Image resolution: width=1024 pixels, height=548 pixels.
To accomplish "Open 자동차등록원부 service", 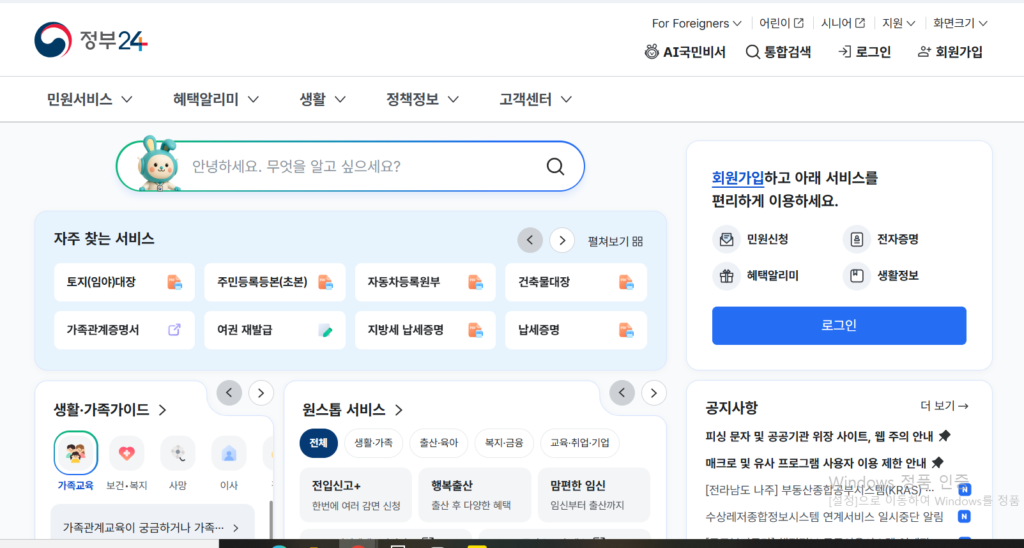I will tap(425, 282).
